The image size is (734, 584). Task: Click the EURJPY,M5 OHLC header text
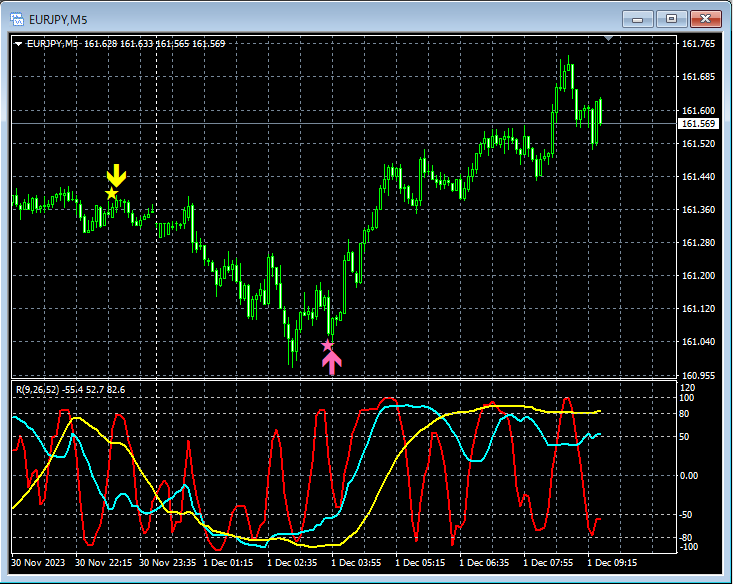coord(126,44)
